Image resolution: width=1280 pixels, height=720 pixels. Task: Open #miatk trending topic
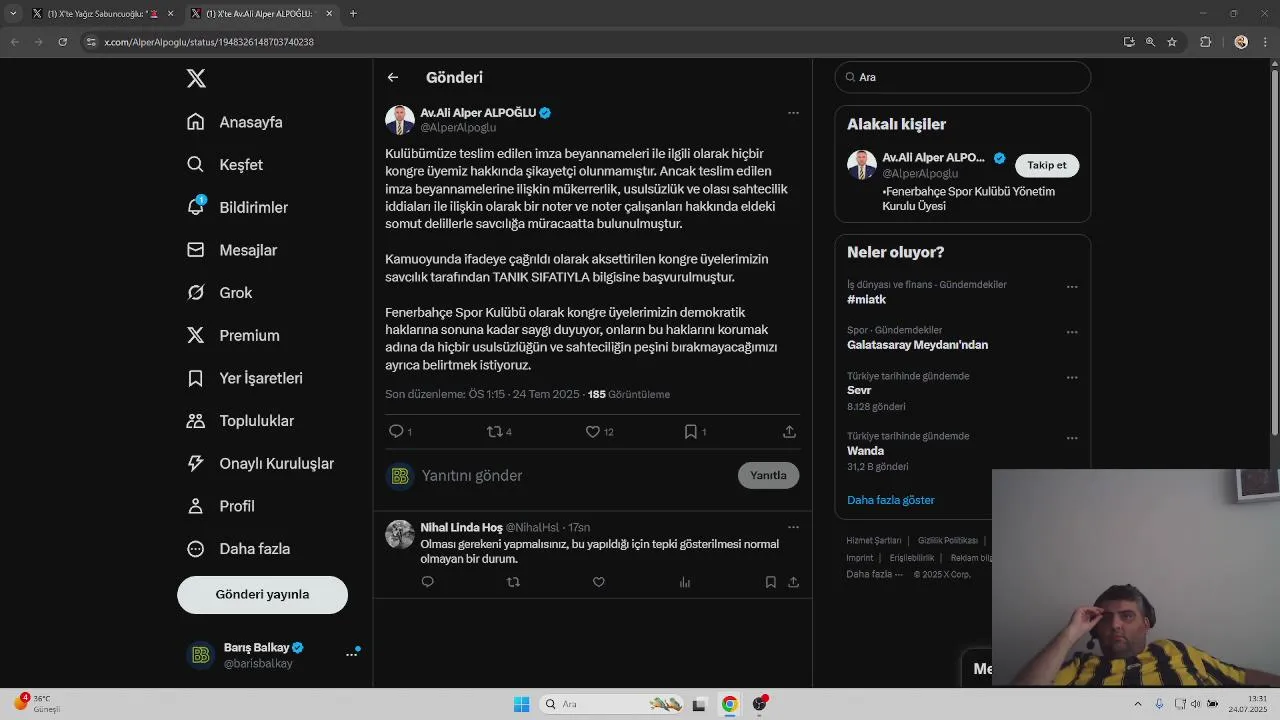tap(867, 300)
